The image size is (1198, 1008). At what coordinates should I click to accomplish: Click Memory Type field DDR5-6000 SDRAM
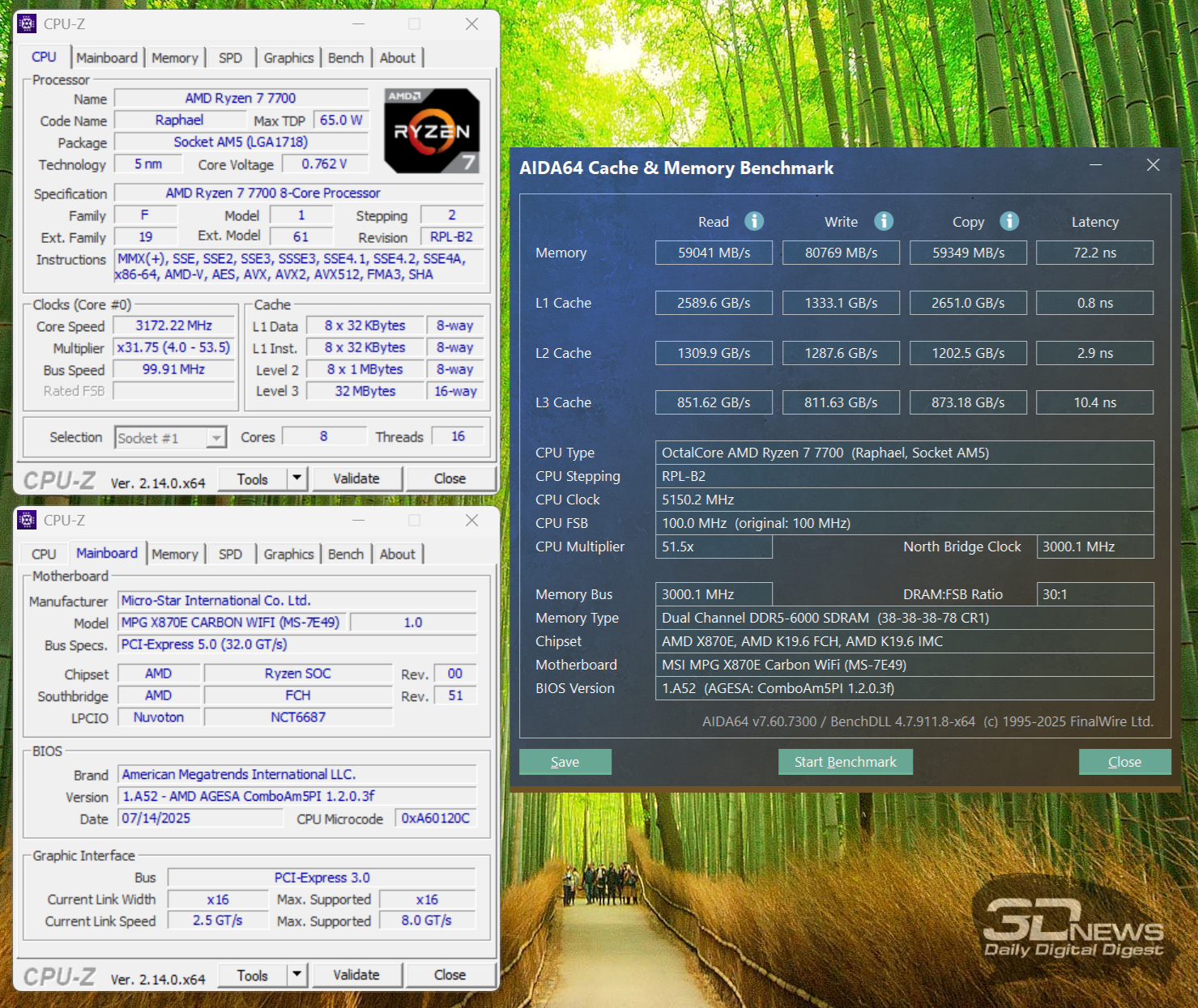[x=904, y=618]
